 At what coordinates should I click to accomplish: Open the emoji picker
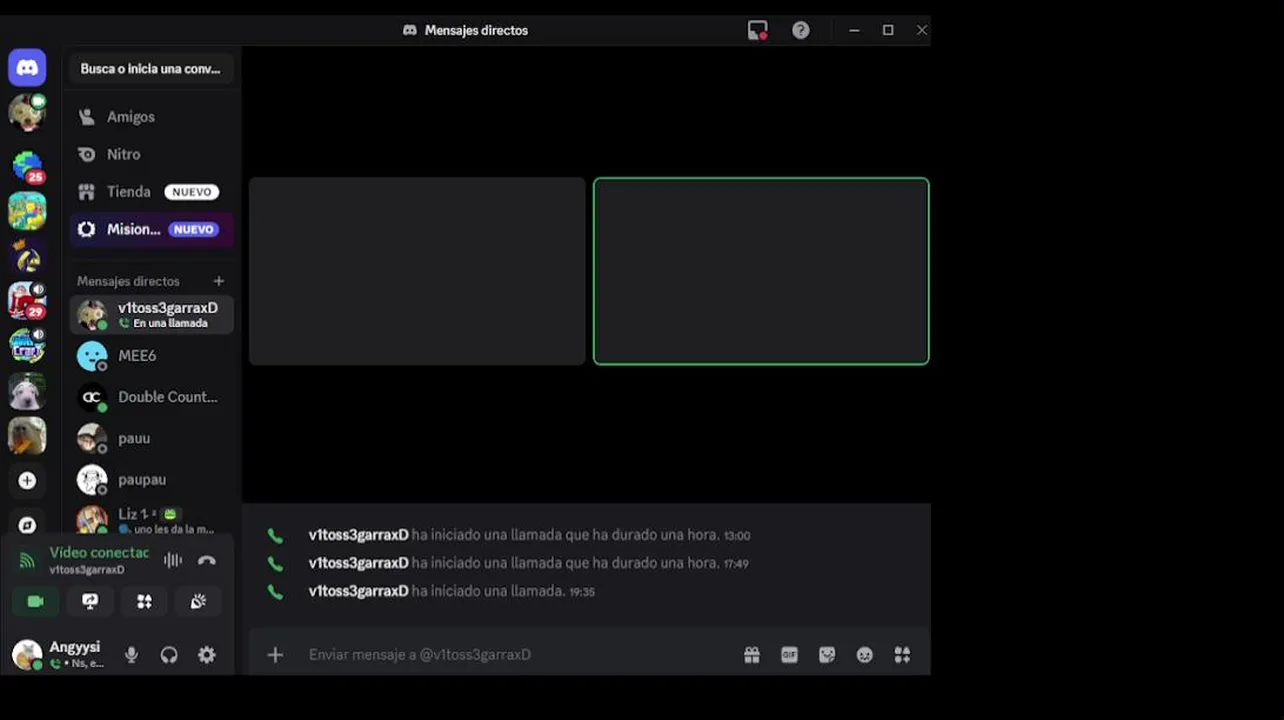pos(865,655)
